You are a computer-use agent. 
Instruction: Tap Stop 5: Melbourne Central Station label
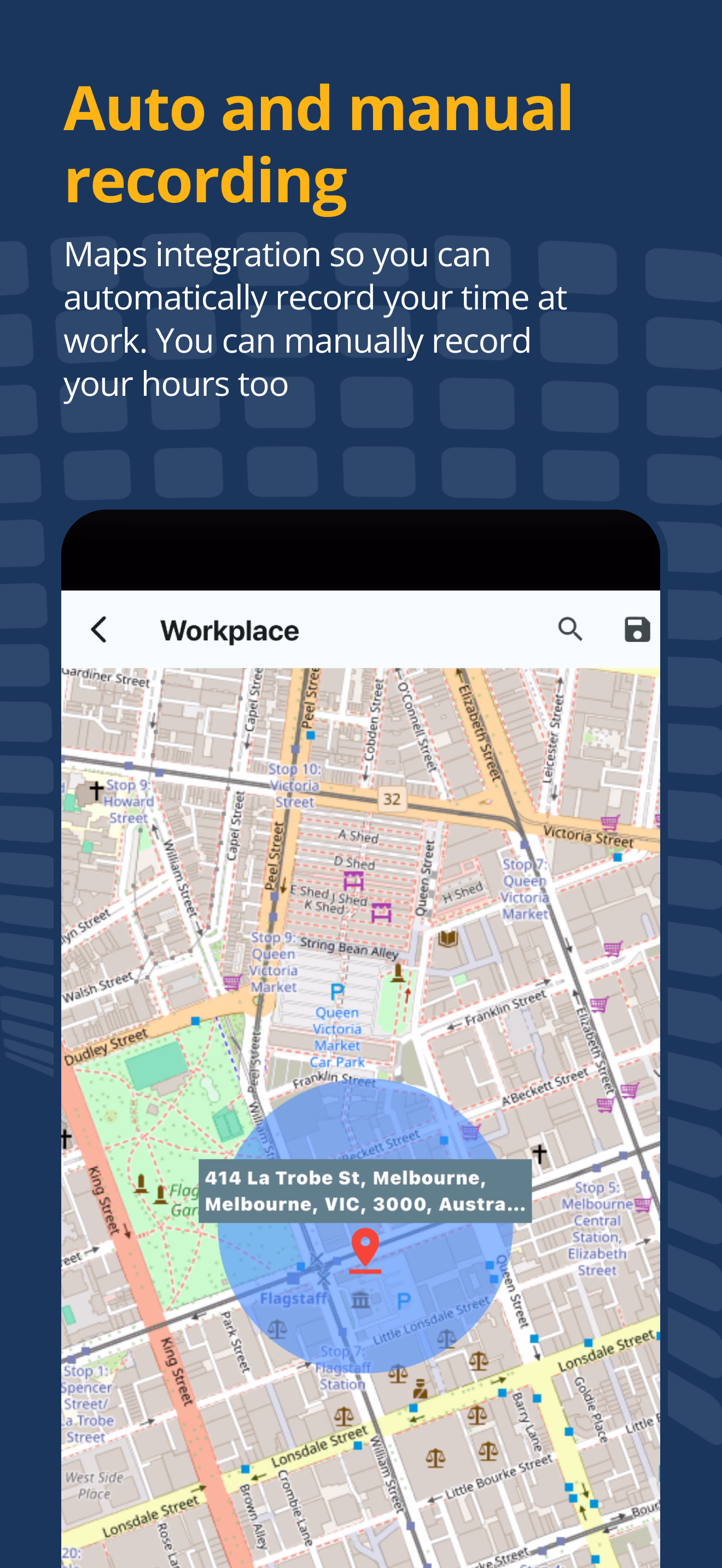[597, 1228]
